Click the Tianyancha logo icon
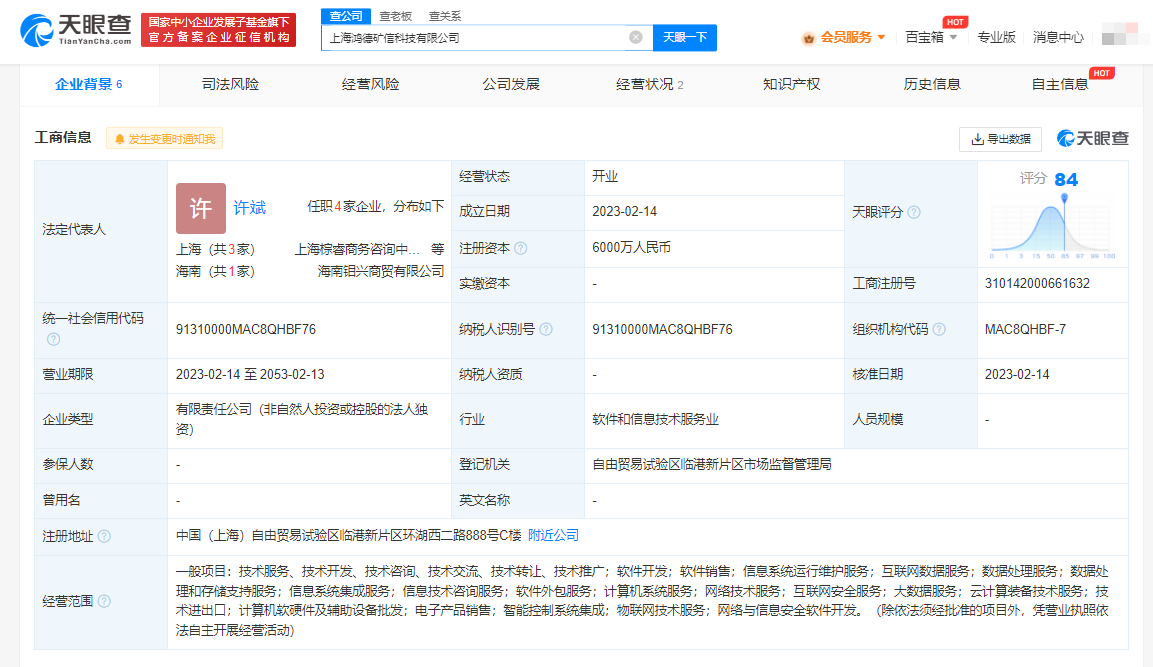 click(x=35, y=28)
